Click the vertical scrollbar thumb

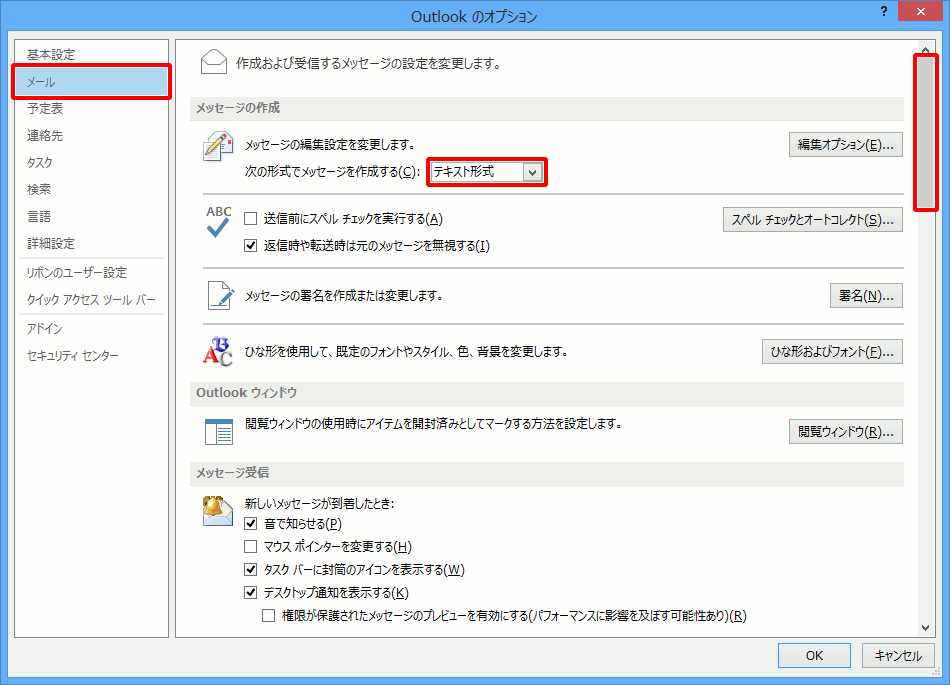coord(926,133)
